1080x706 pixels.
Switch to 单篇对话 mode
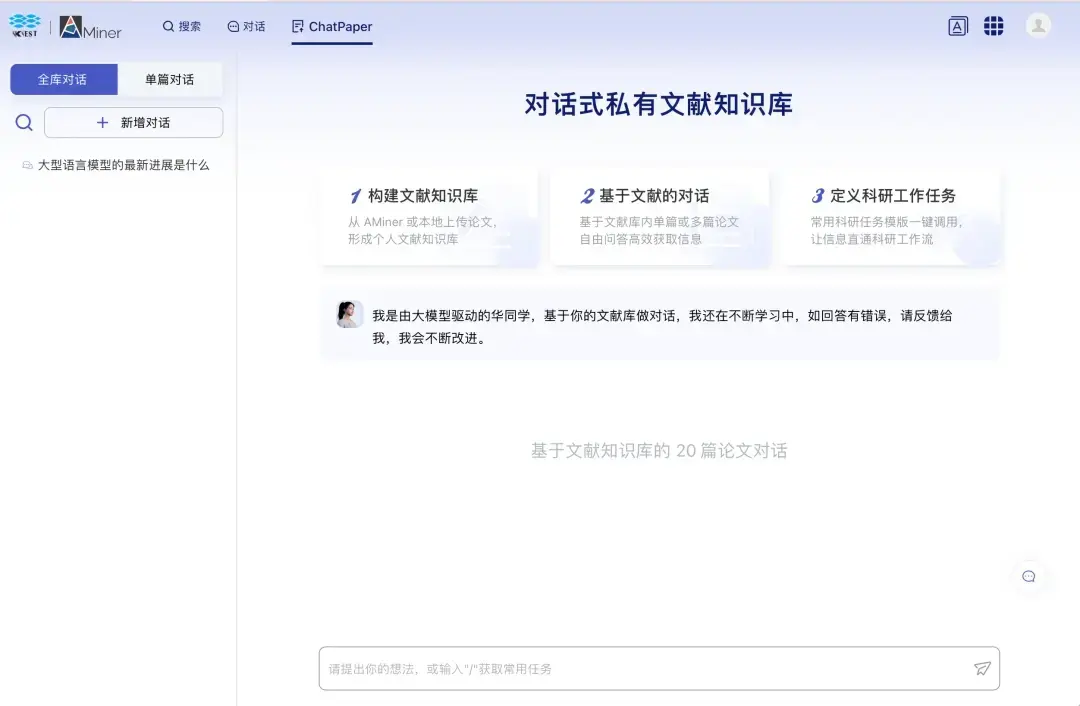pos(169,79)
